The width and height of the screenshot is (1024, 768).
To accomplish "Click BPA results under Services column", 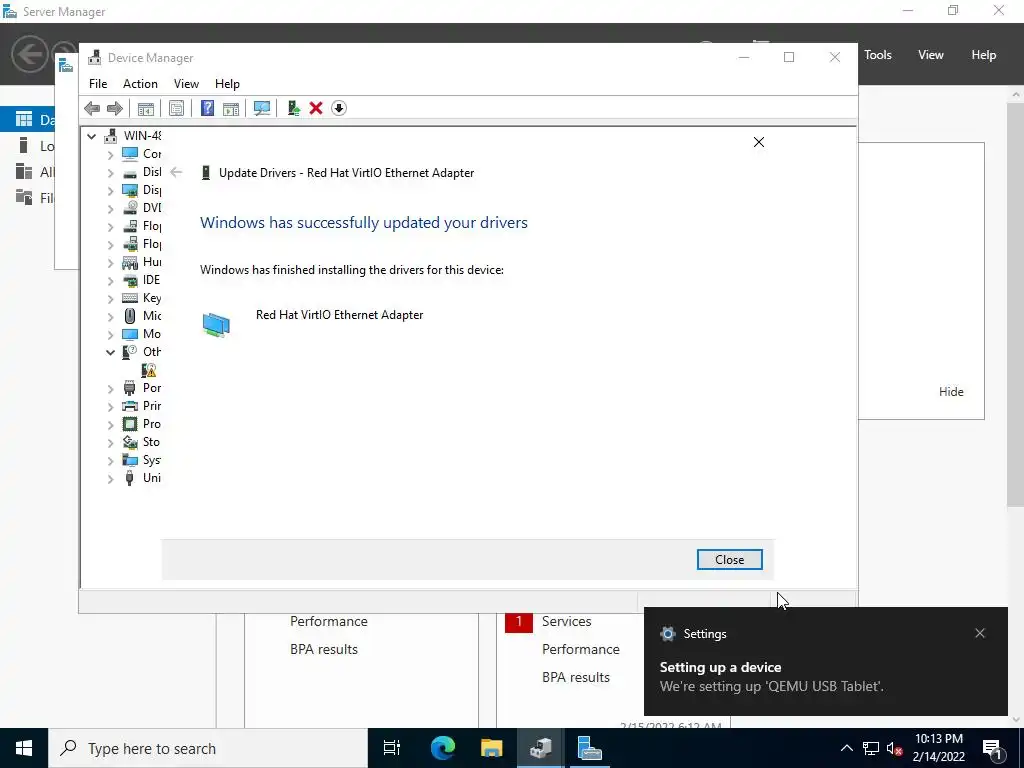I will [575, 678].
